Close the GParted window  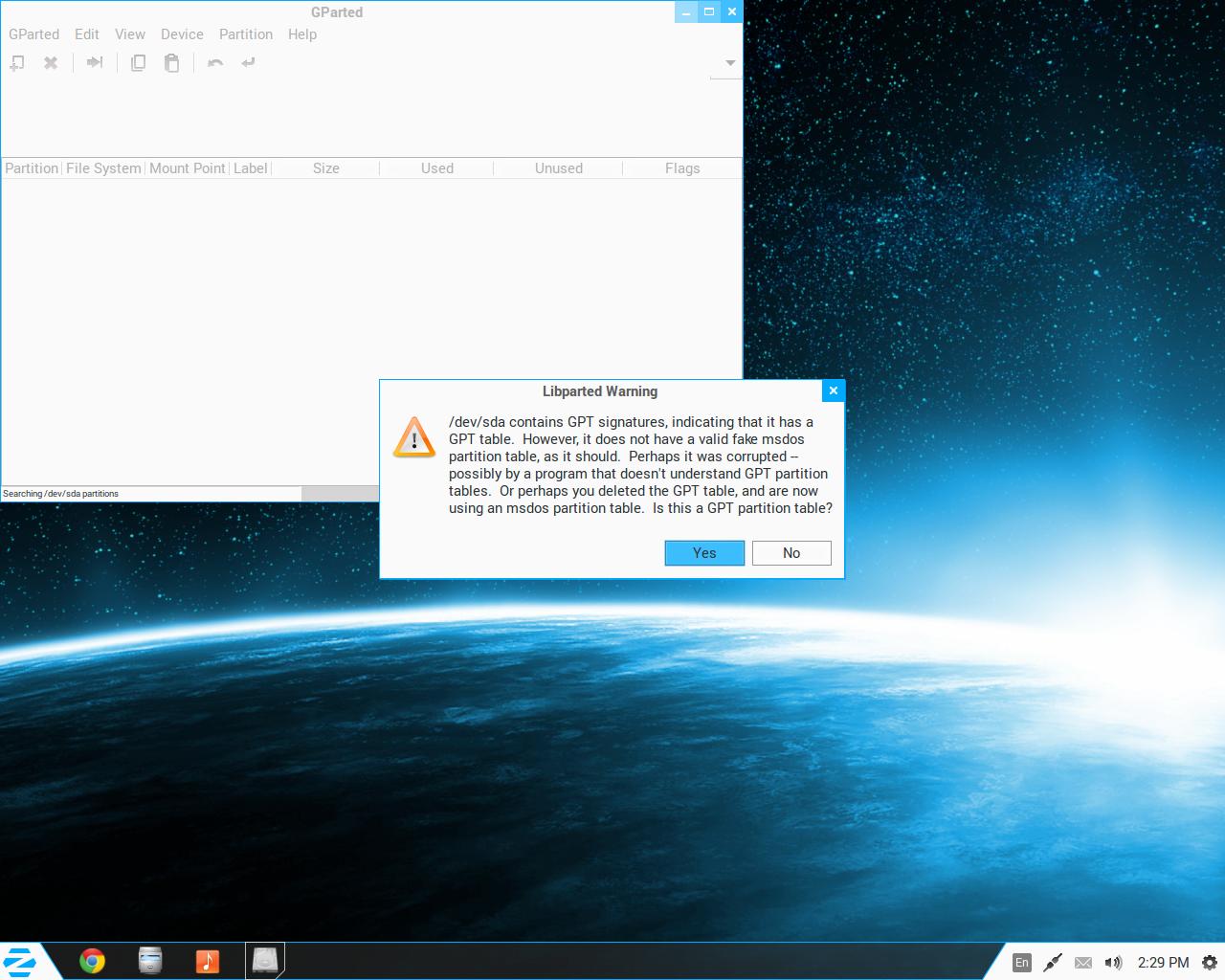(x=732, y=11)
